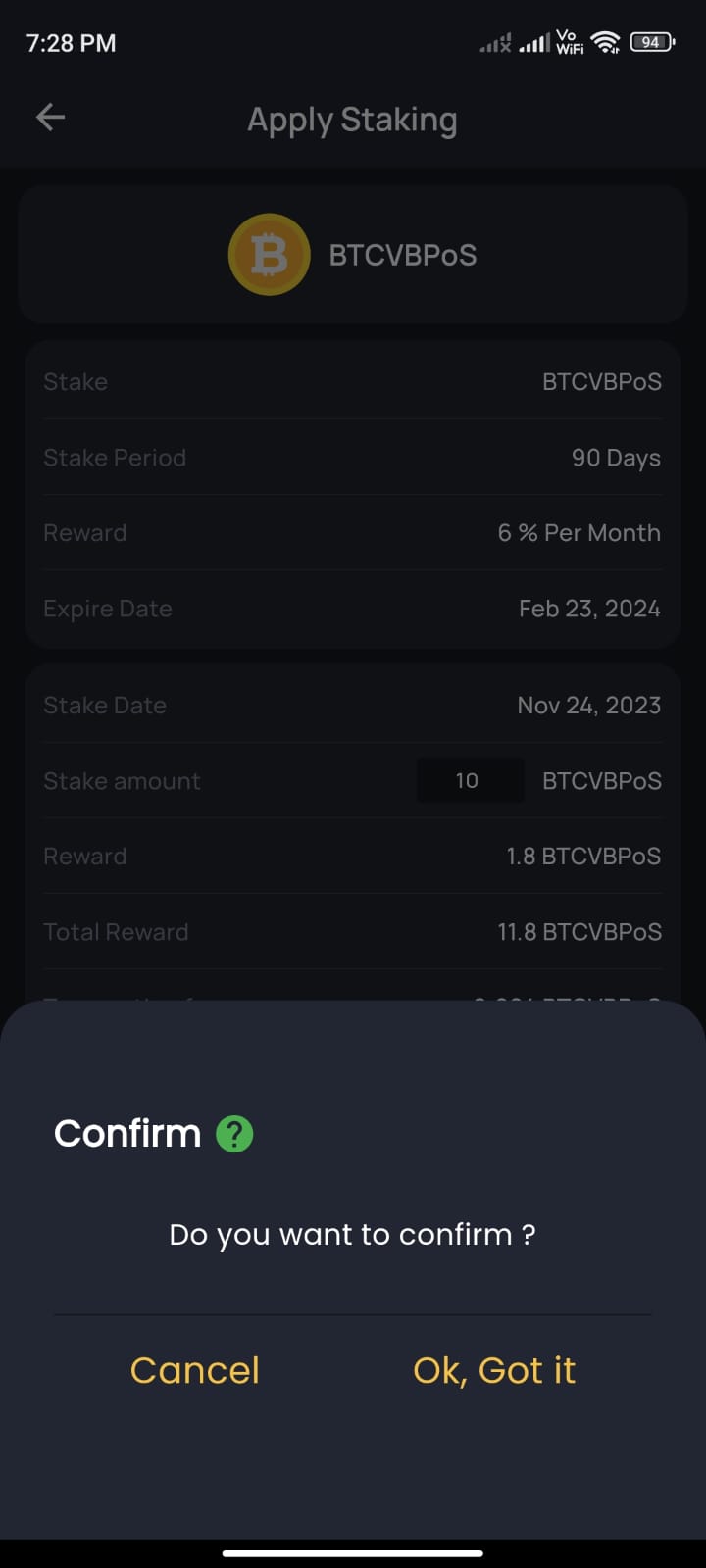Tap the battery level indicator
The height and width of the screenshot is (1568, 706).
[x=651, y=42]
